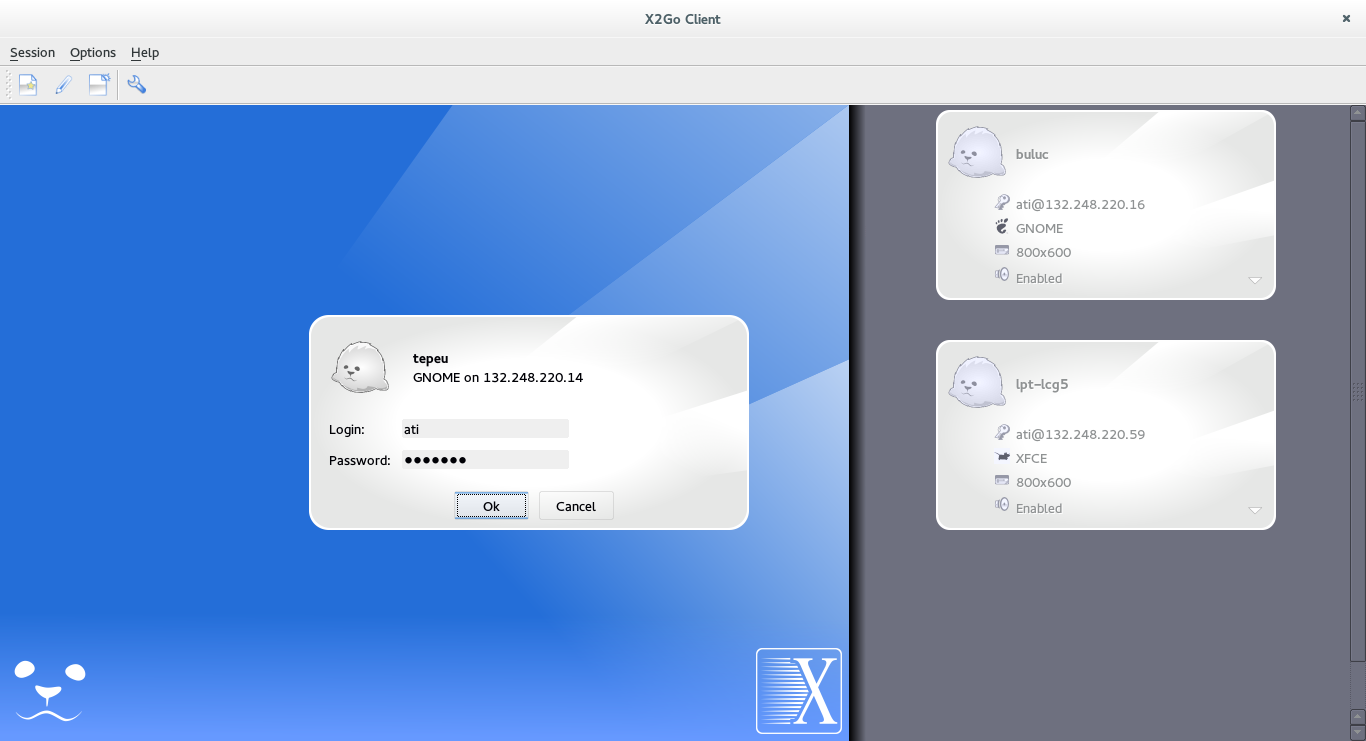Open the Session menu
Viewport: 1366px width, 741px height.
point(32,52)
